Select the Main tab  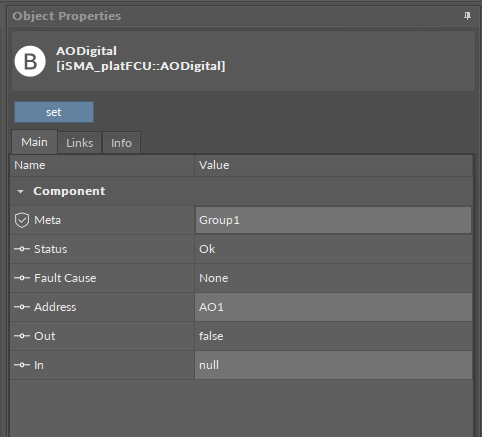[x=34, y=142]
